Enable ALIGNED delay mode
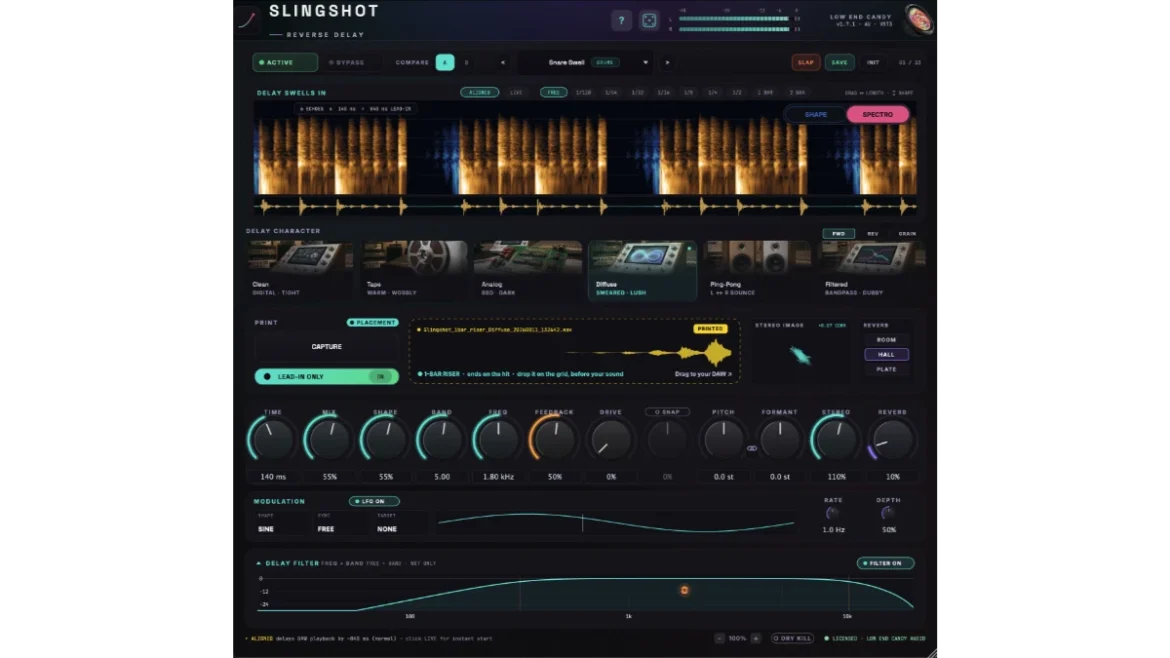This screenshot has height=658, width=1170. [480, 93]
